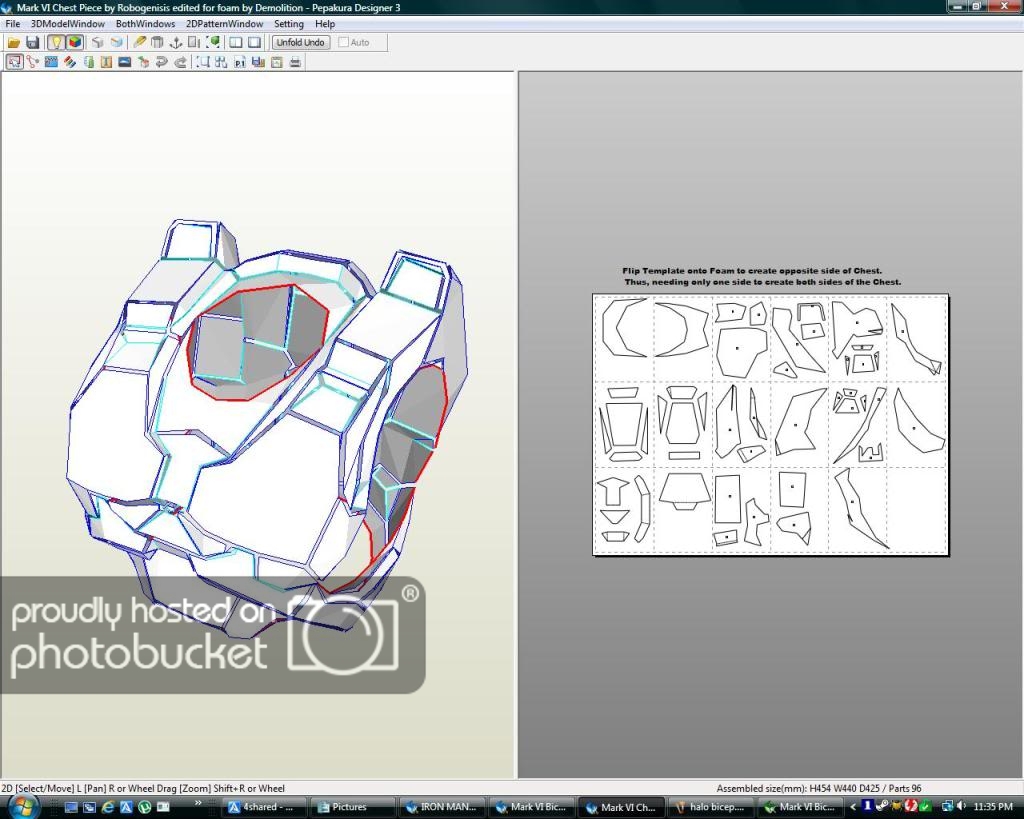Open the File menu
The width and height of the screenshot is (1024, 819).
click(12, 24)
